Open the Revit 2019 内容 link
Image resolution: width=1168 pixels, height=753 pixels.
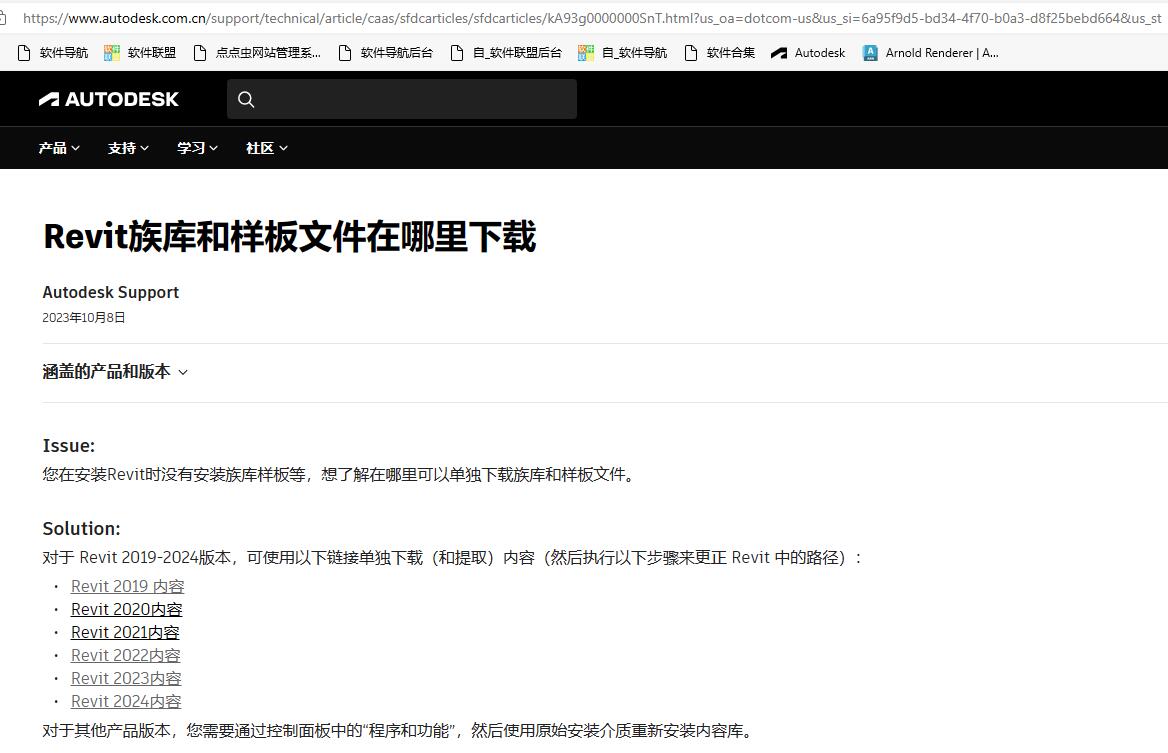pyautogui.click(x=127, y=586)
